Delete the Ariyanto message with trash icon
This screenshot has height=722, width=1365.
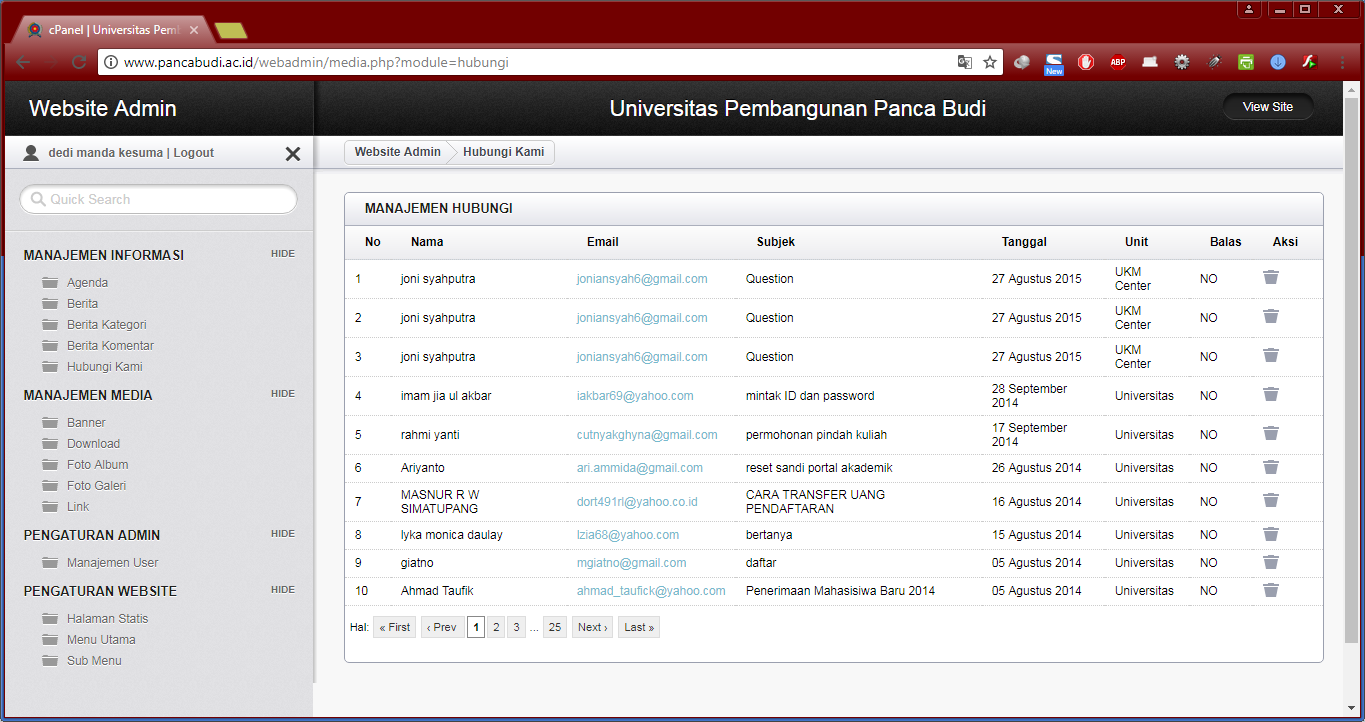tap(1270, 468)
